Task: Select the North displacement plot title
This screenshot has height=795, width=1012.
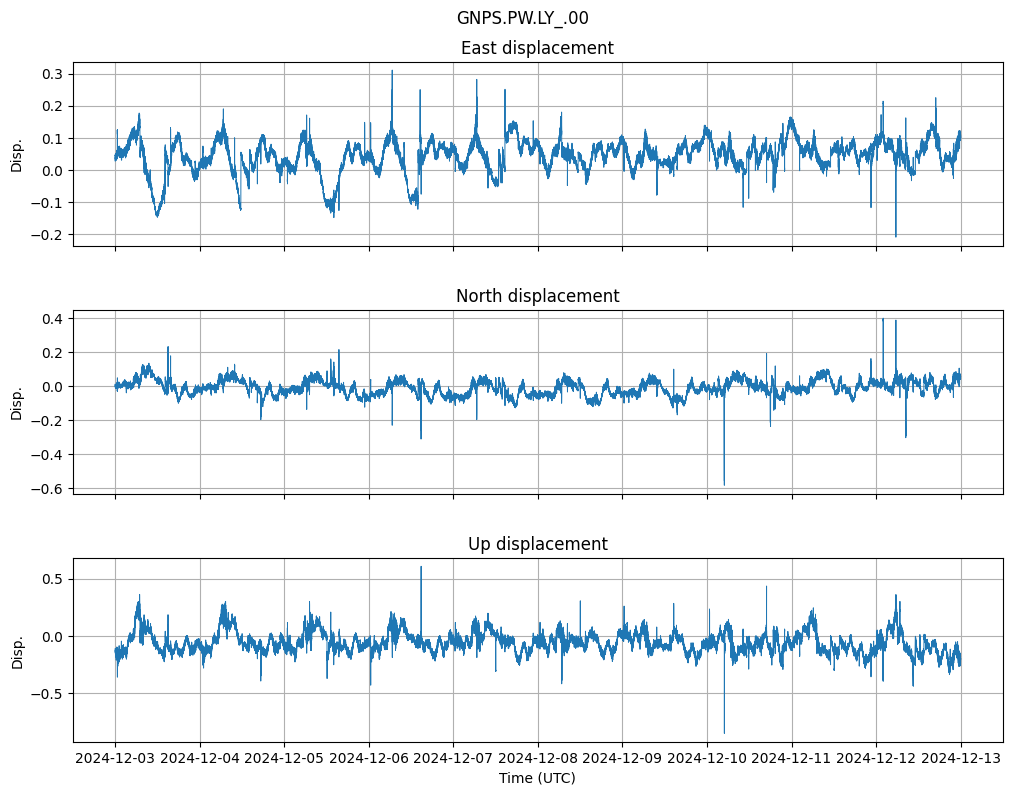Action: coord(537,296)
